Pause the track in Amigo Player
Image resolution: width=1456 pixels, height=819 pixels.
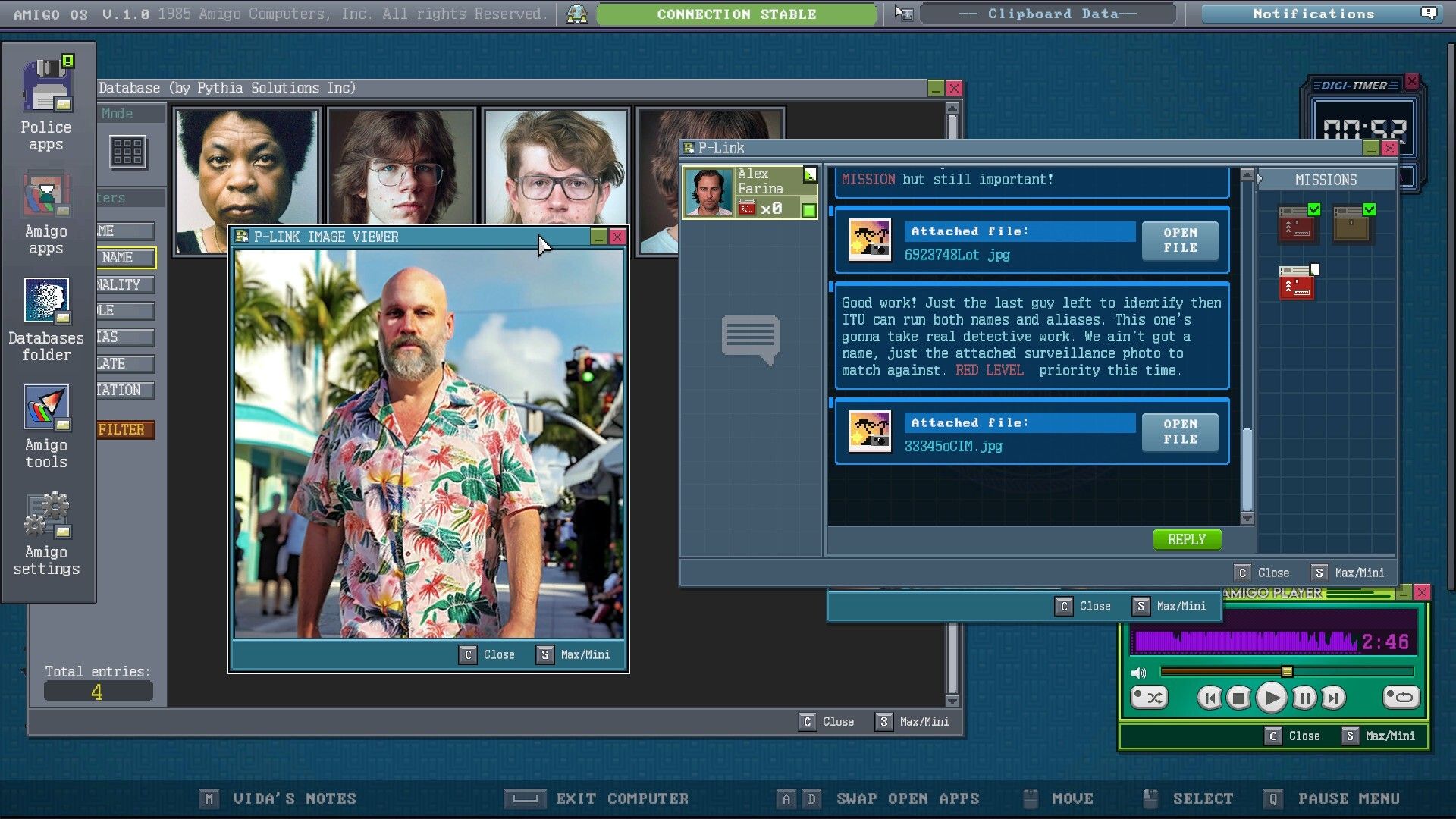pos(1304,698)
